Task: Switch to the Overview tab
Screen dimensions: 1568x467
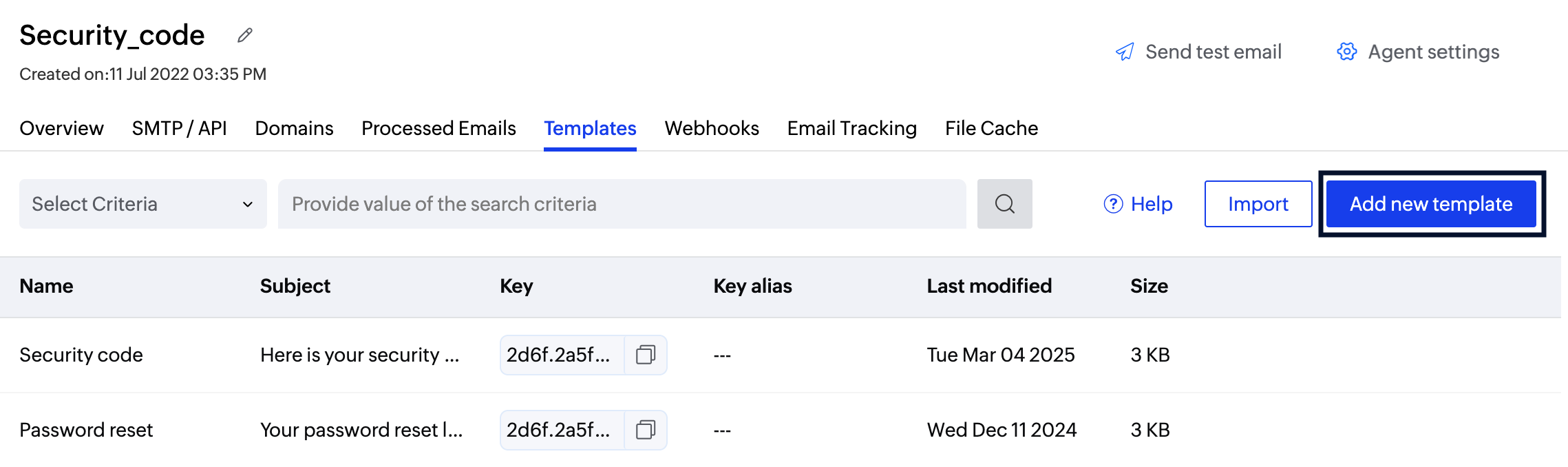Action: pos(61,128)
